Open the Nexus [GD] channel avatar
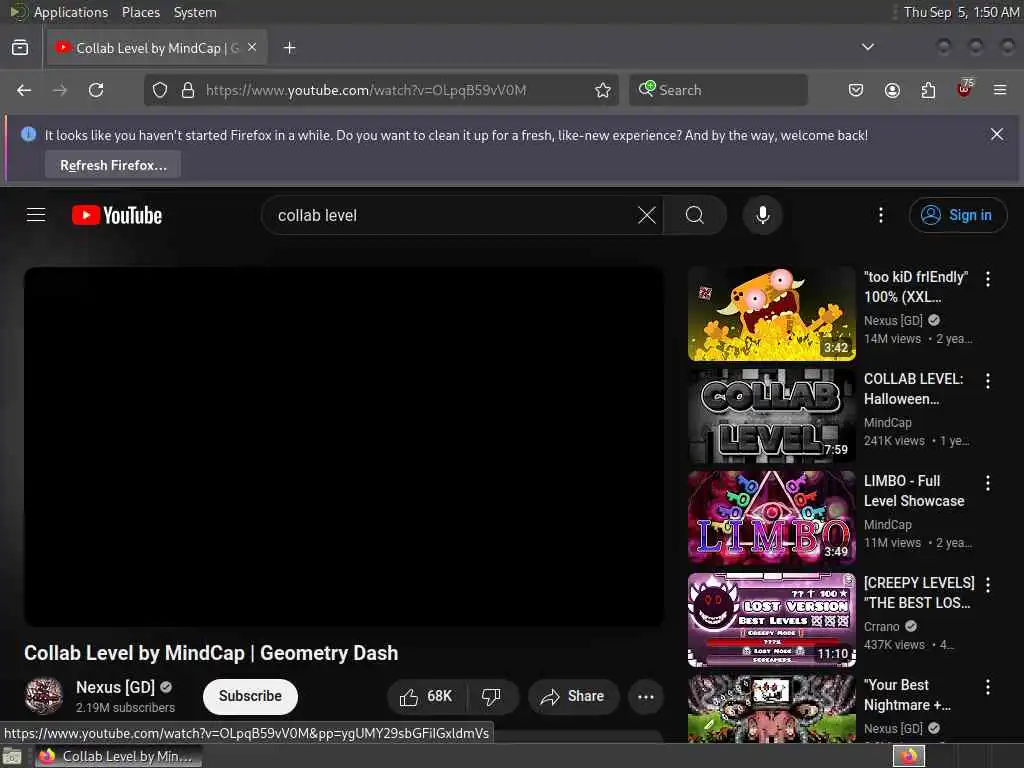The image size is (1024, 768). (44, 696)
